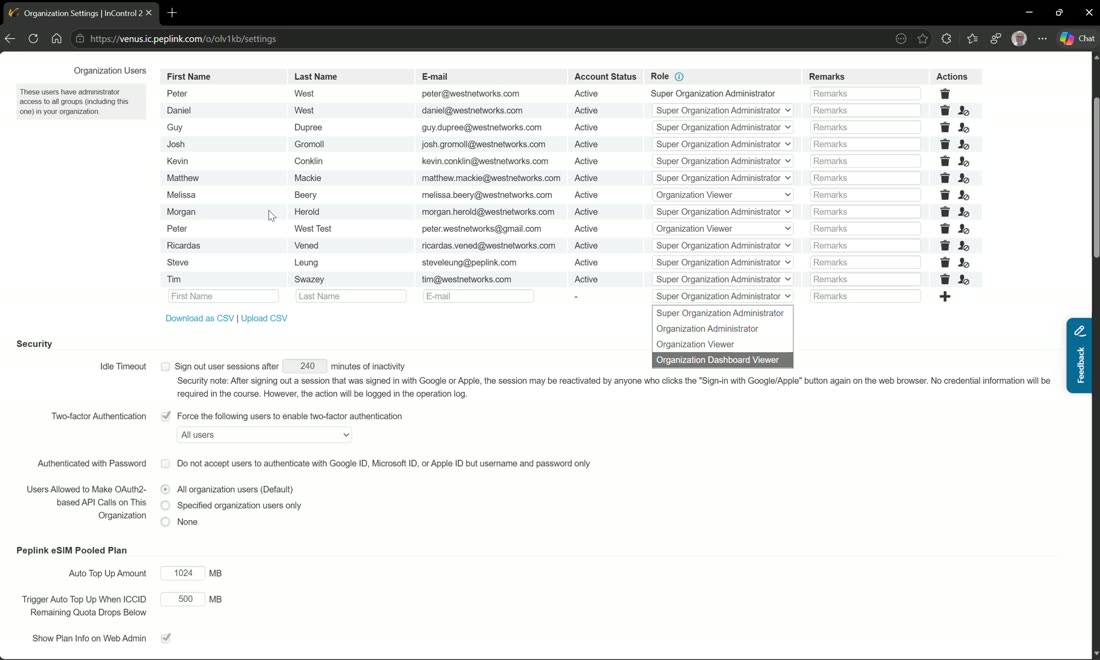Delete Daniel West's row using trash icon
The width and height of the screenshot is (1100, 660).
[x=945, y=111]
